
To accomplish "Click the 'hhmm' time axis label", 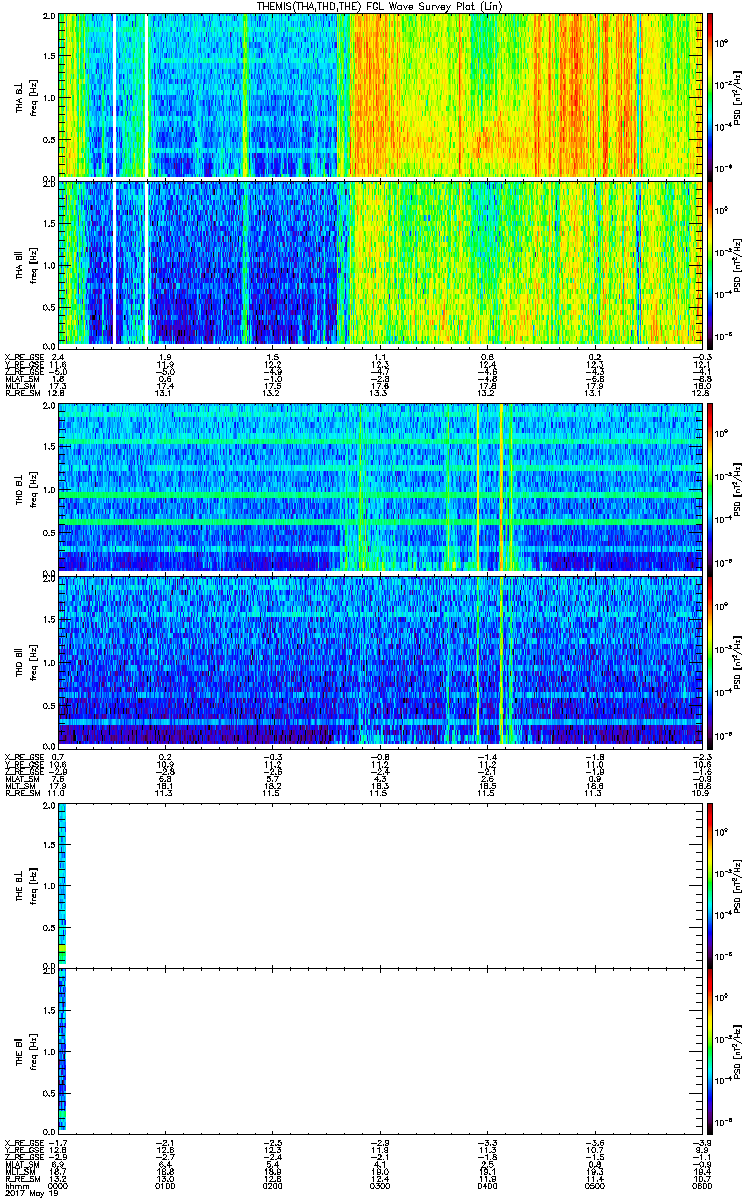I will (x=15, y=1187).
